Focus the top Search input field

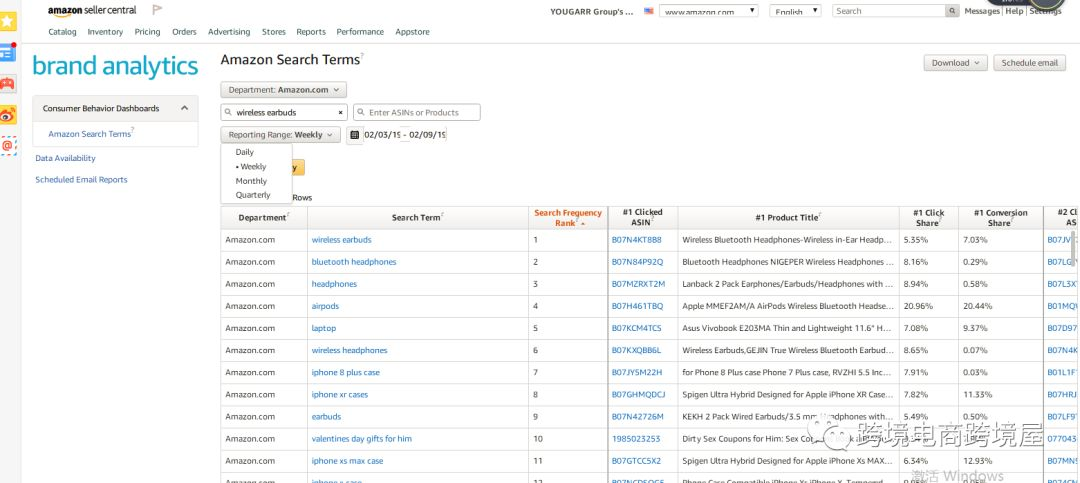[x=889, y=11]
